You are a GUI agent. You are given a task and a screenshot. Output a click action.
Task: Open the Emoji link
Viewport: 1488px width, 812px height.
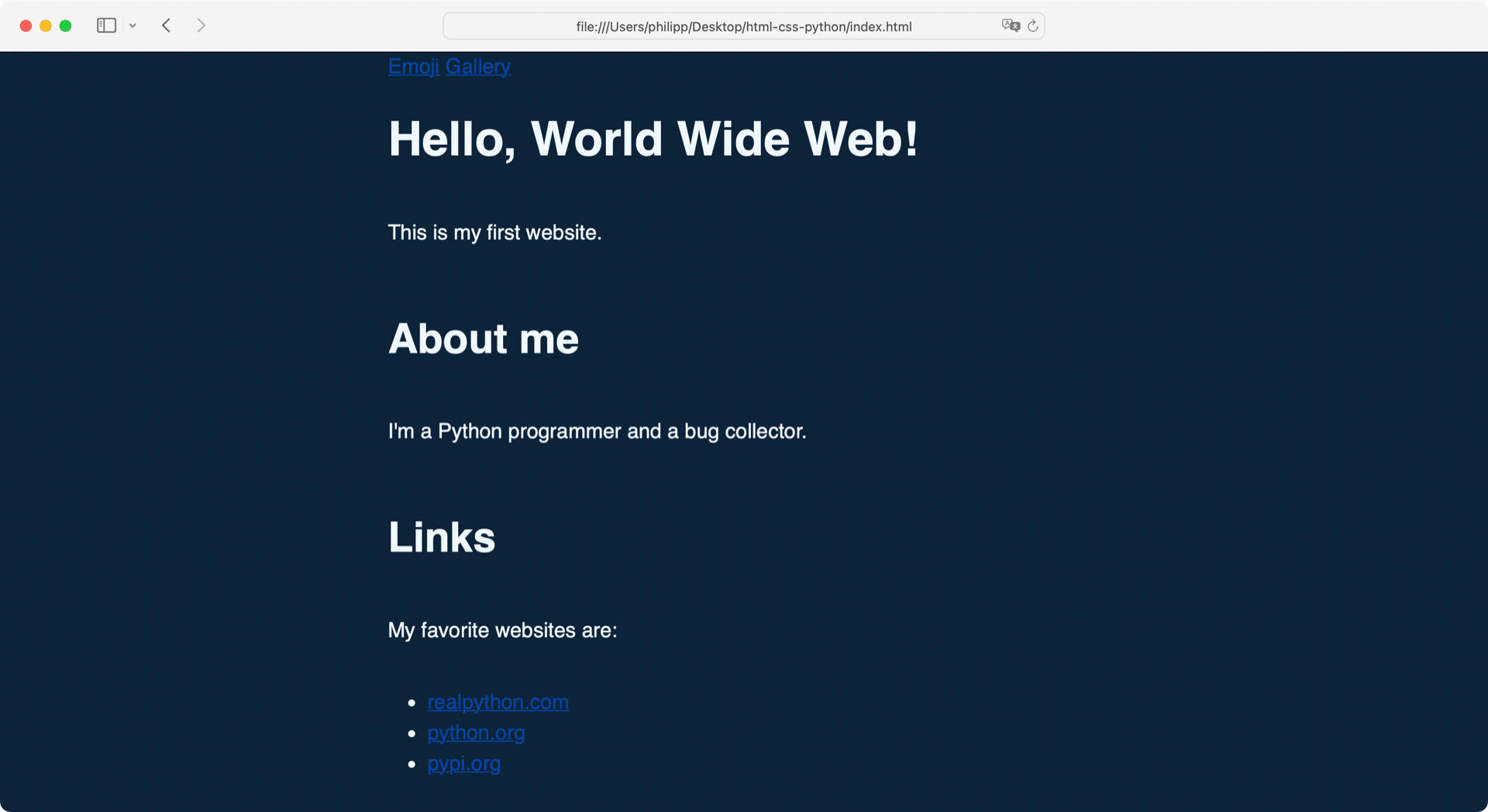(x=413, y=67)
